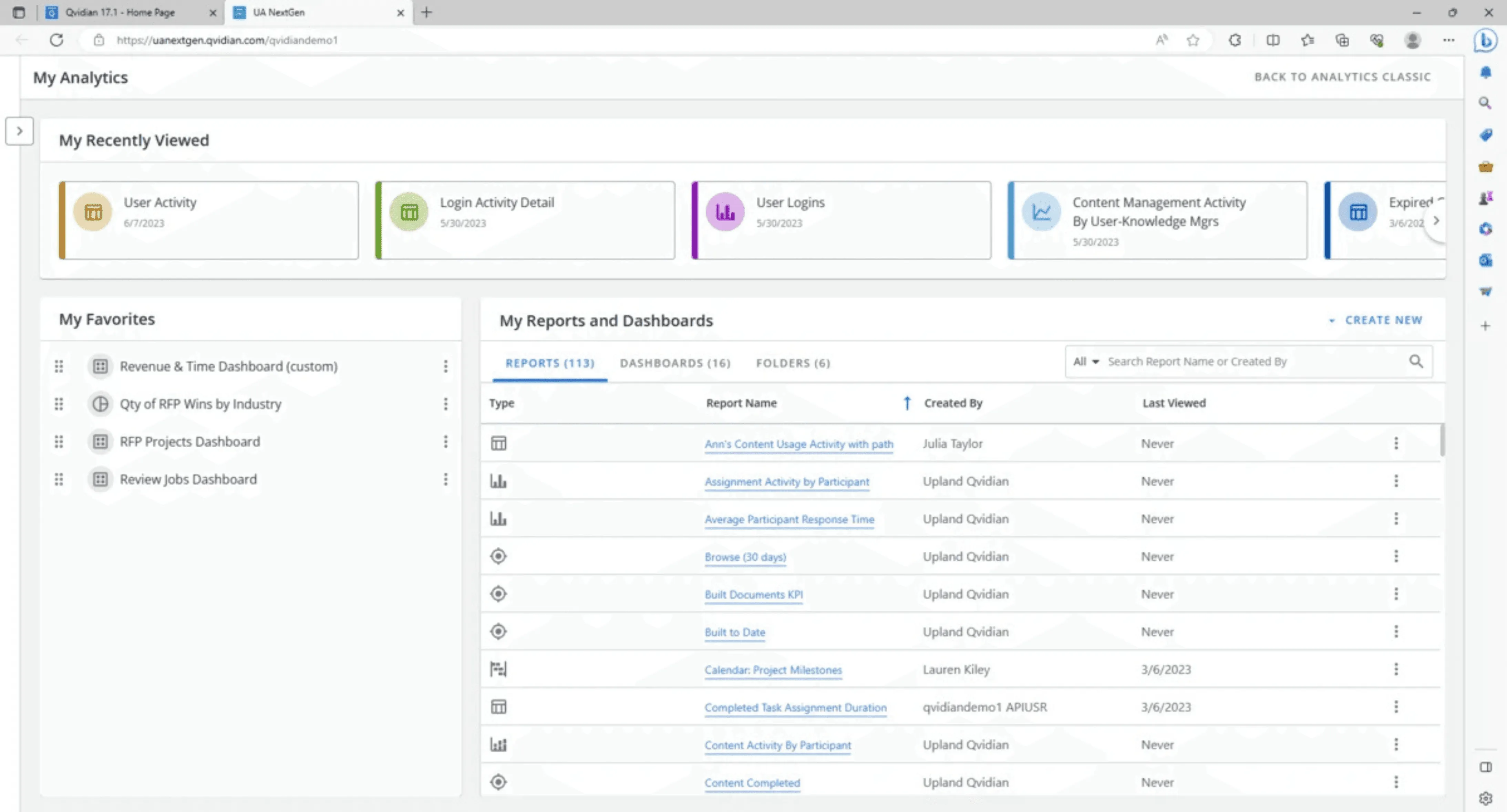Click the pie chart icon beside Qty of RFP Wins
The image size is (1507, 812).
tap(101, 404)
